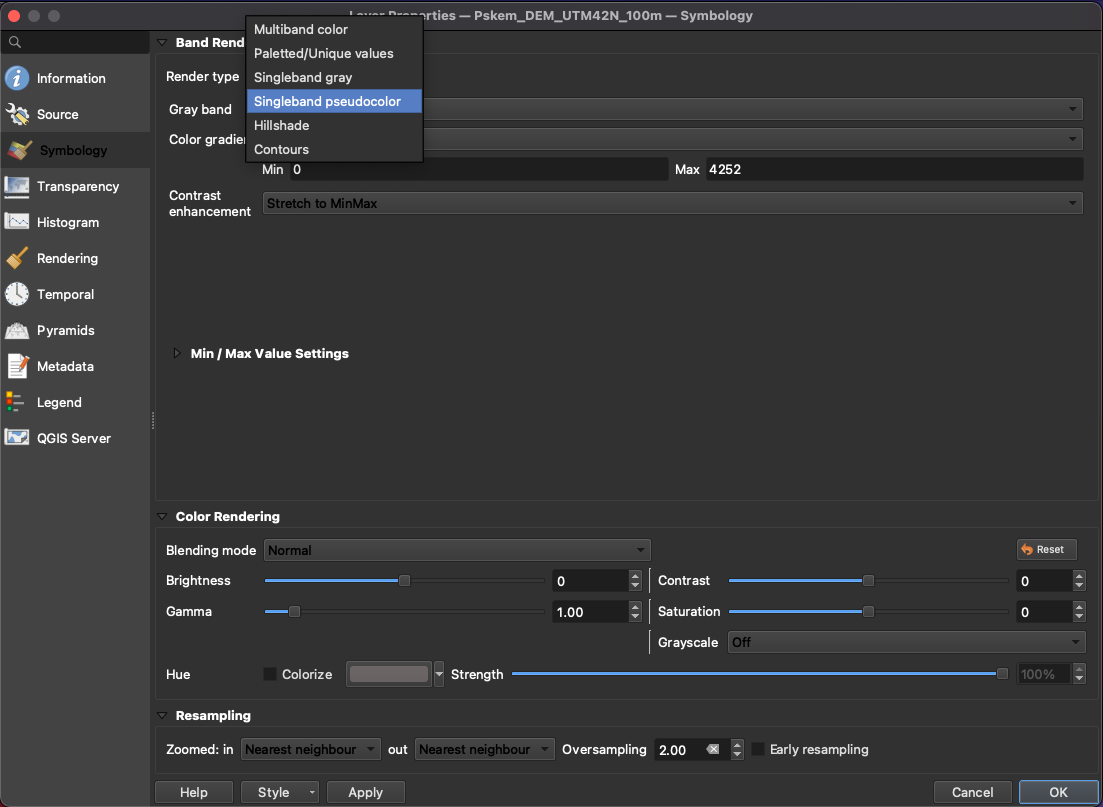Screen dimensions: 1103x807
Task: Open the QGIS Server icon
Action: pyautogui.click(x=17, y=438)
